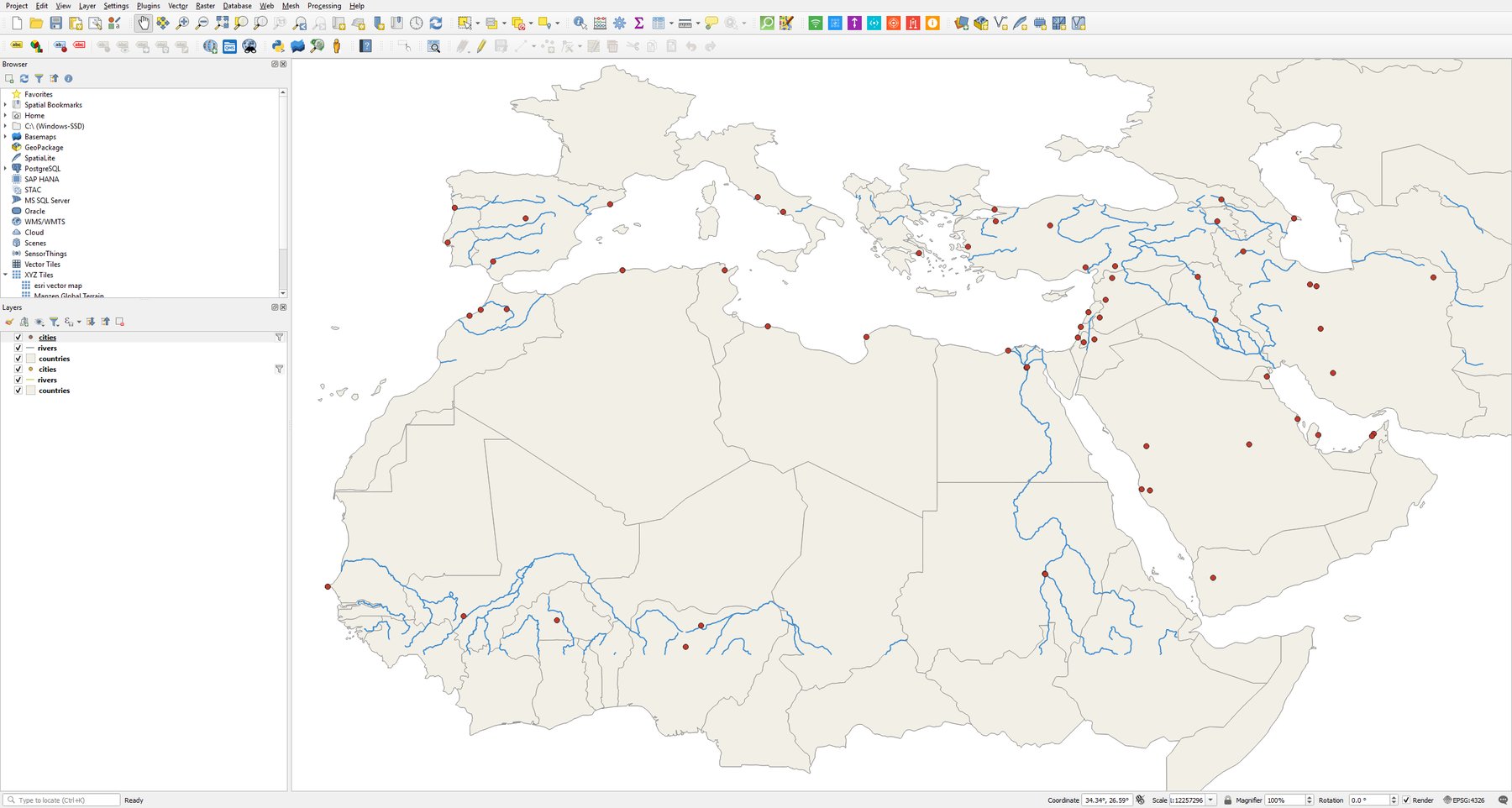The height and width of the screenshot is (808, 1512).
Task: Open the Python console
Action: click(277, 46)
